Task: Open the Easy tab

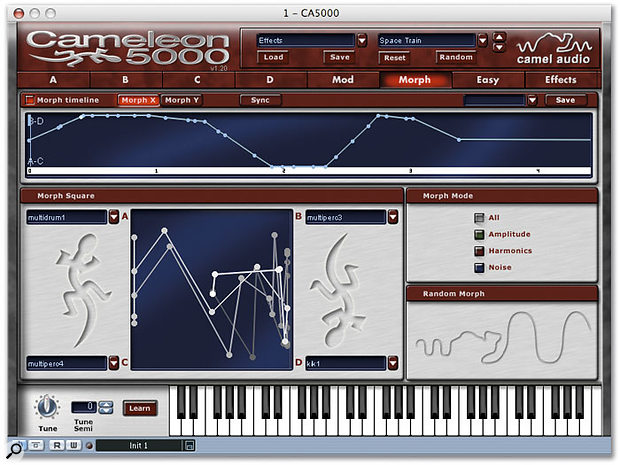Action: (488, 80)
